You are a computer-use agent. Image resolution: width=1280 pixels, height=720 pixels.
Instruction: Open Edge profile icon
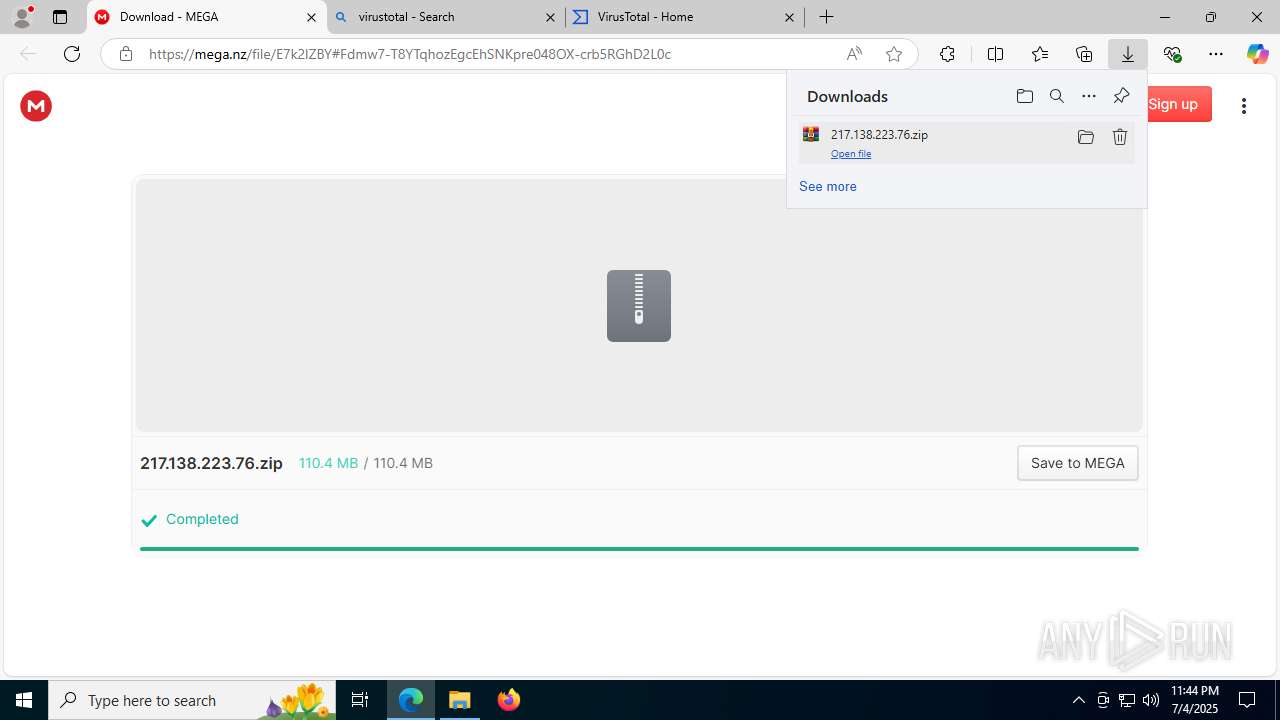[22, 17]
